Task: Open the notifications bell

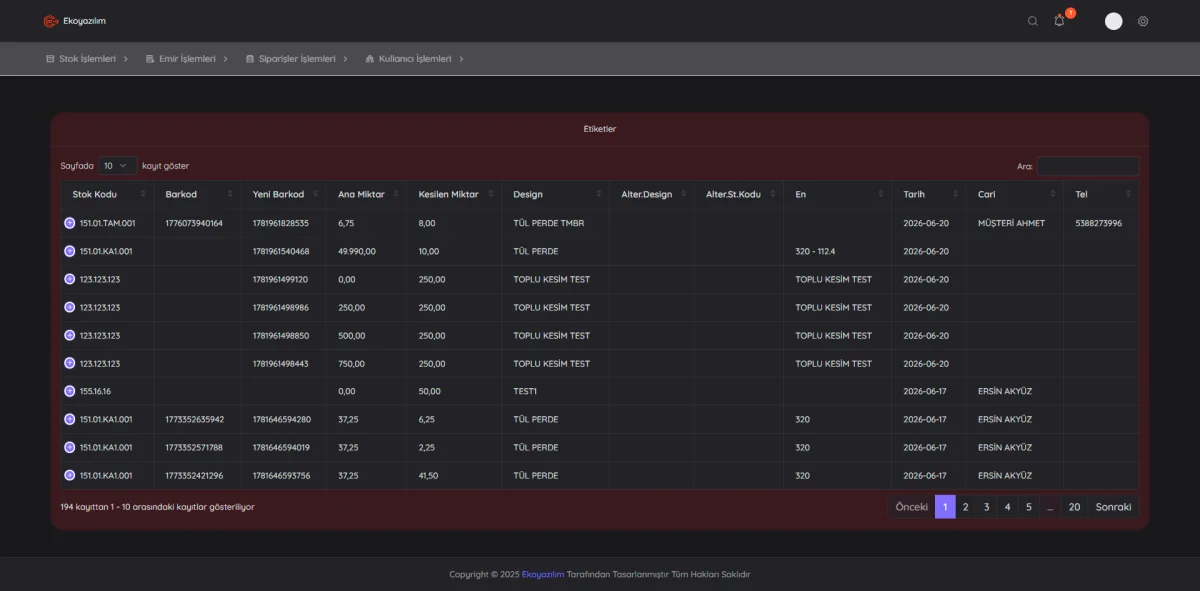Action: coord(1059,21)
